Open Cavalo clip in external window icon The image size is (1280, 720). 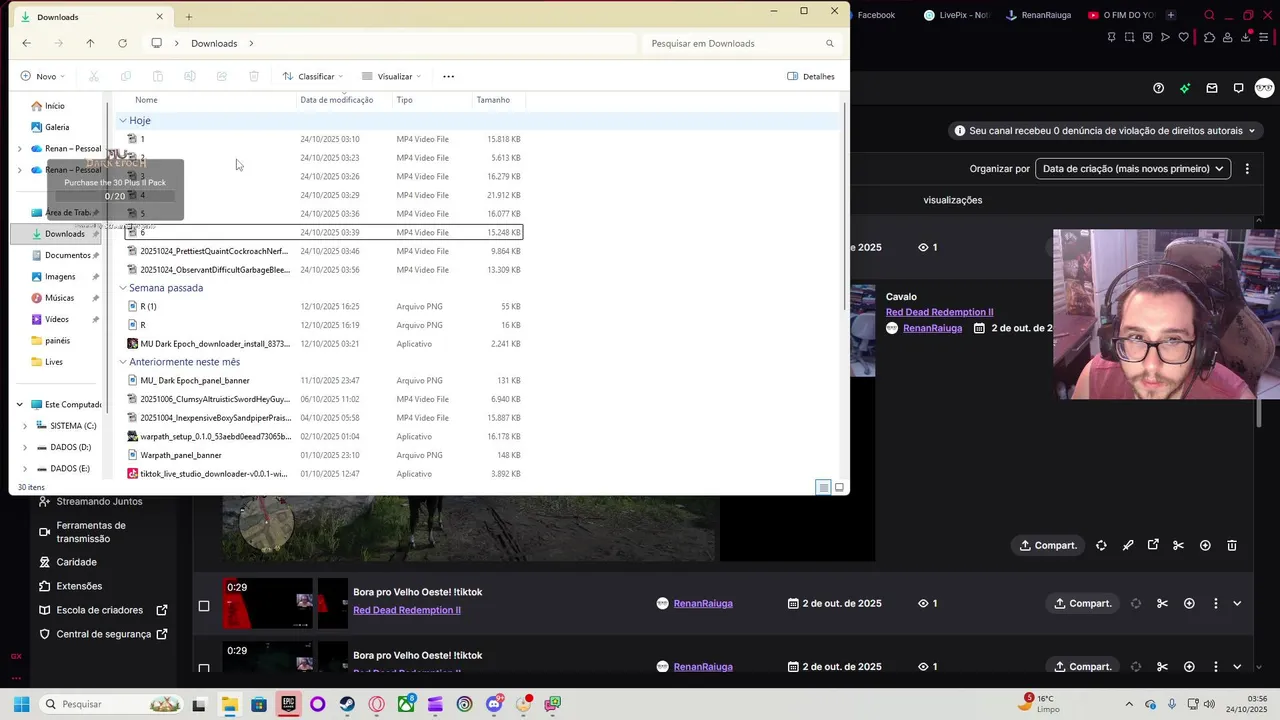pos(1153,545)
